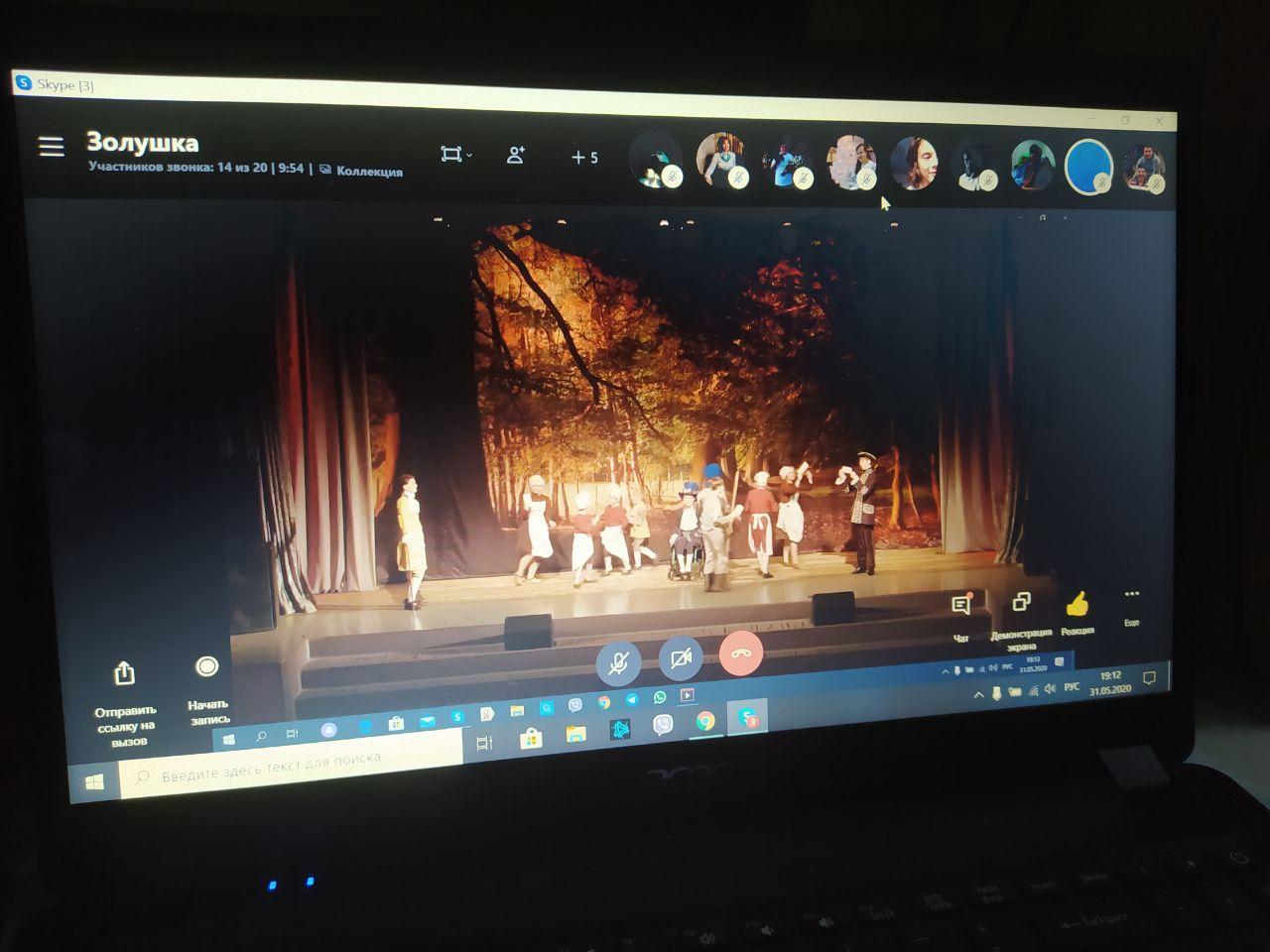Send a Реакция thumbs-up reaction

[x=1078, y=606]
